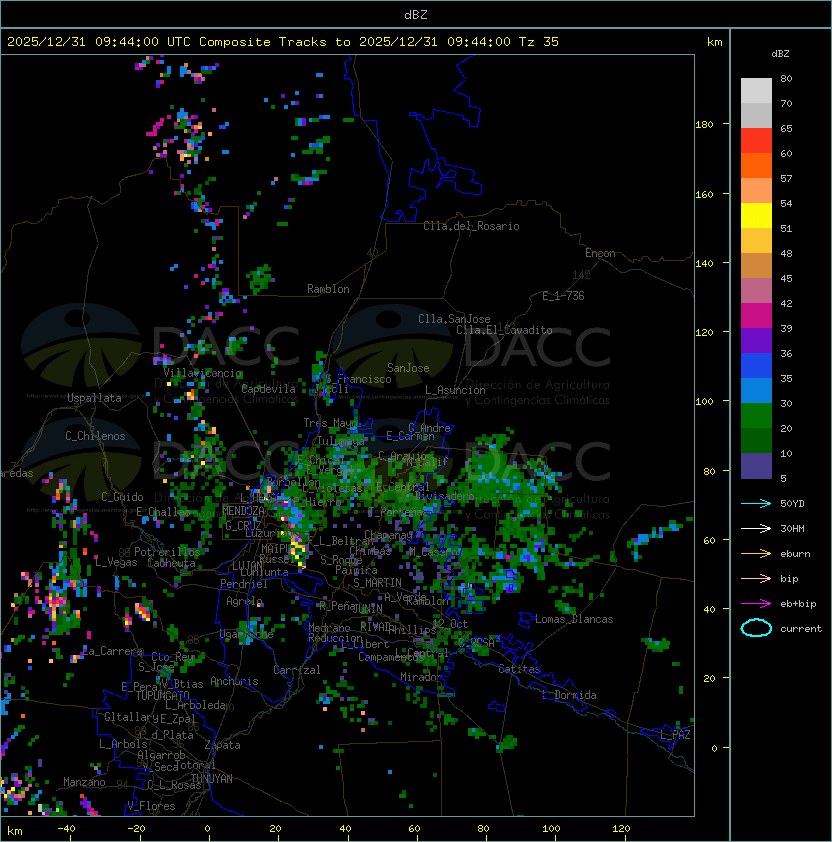Click the 'Encon' map label
The height and width of the screenshot is (842, 832).
[x=600, y=253]
